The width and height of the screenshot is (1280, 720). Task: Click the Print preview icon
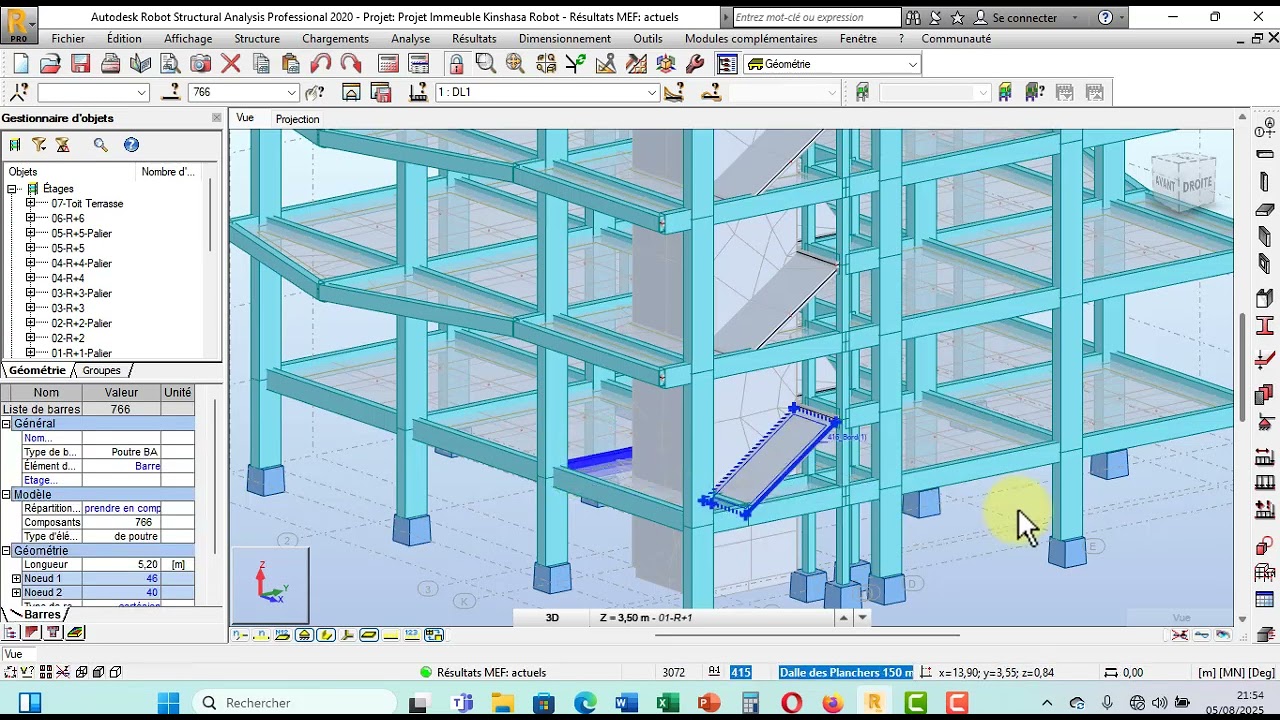pos(171,64)
